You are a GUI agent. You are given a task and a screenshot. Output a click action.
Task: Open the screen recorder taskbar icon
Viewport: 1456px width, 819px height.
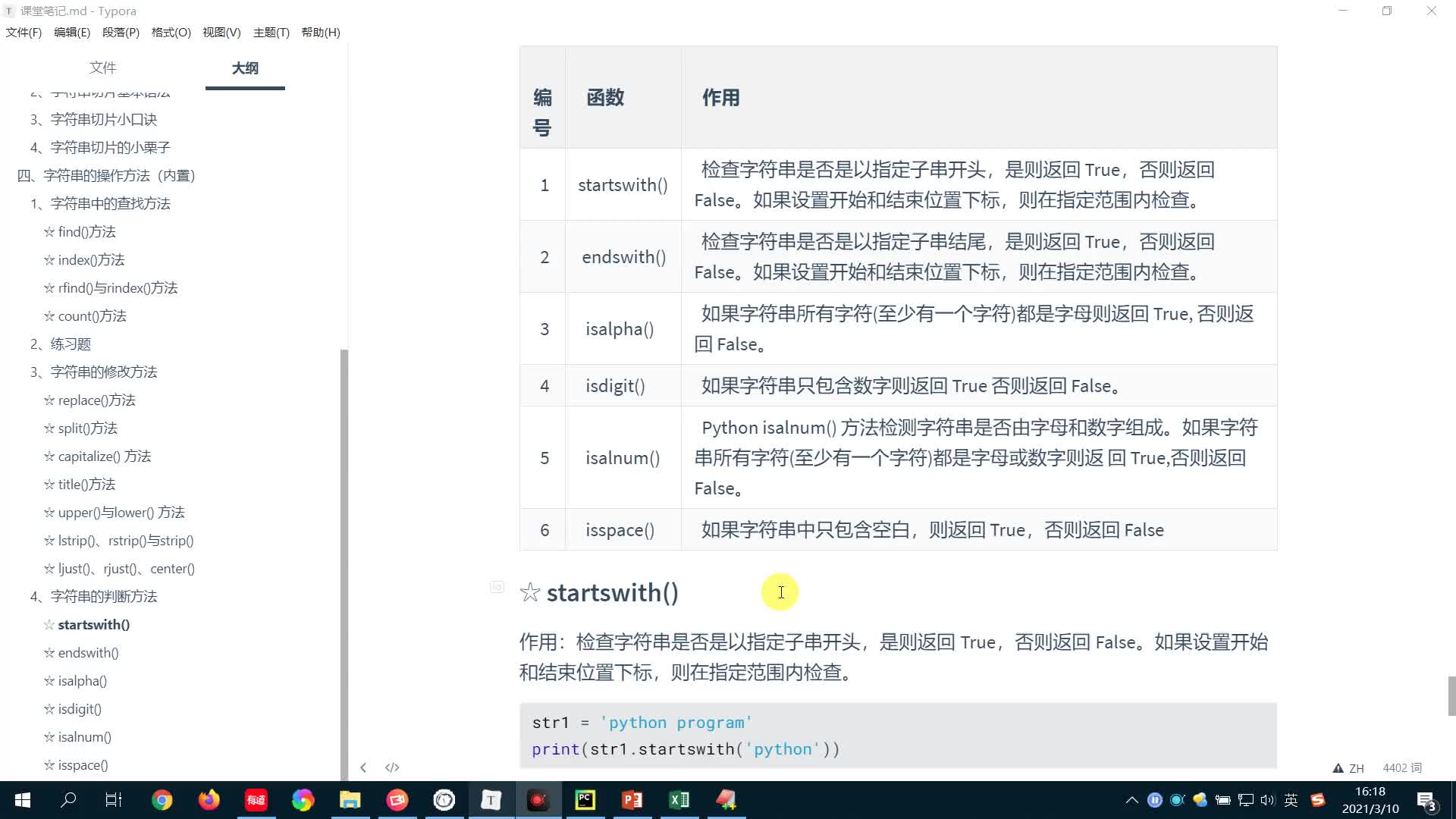click(x=538, y=800)
